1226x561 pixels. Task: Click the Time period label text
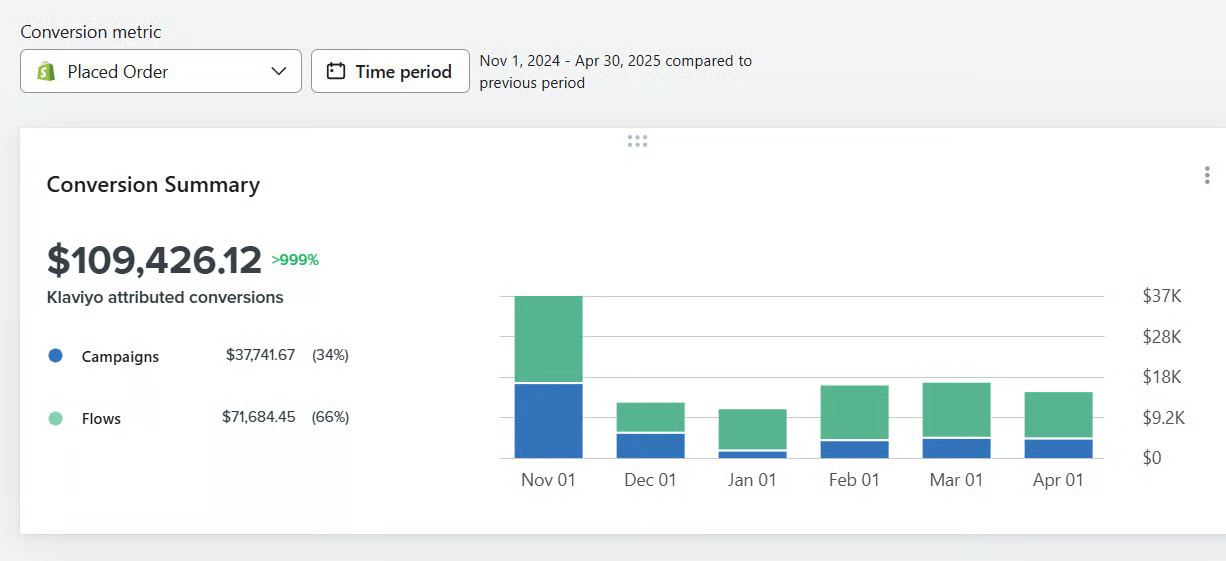403,72
